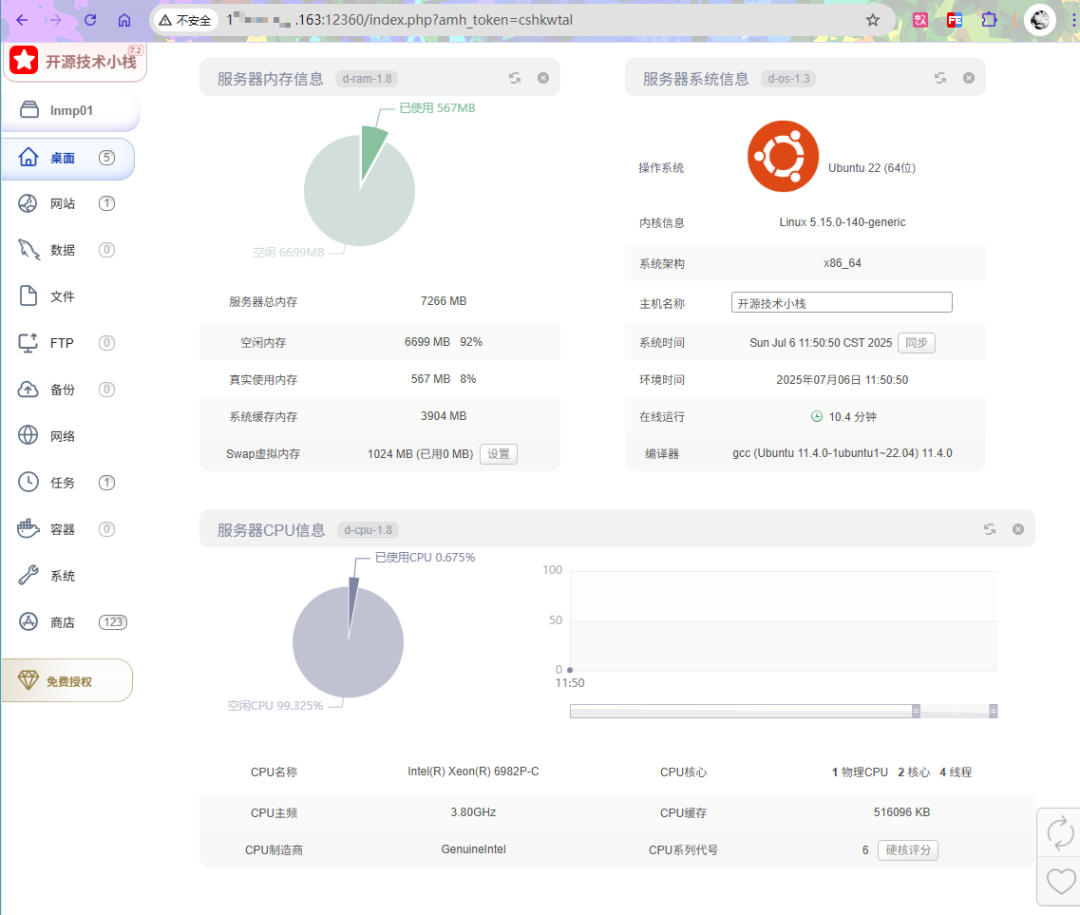Click the floating refresh icon at bottom right
The image size is (1080, 915).
[x=1060, y=833]
